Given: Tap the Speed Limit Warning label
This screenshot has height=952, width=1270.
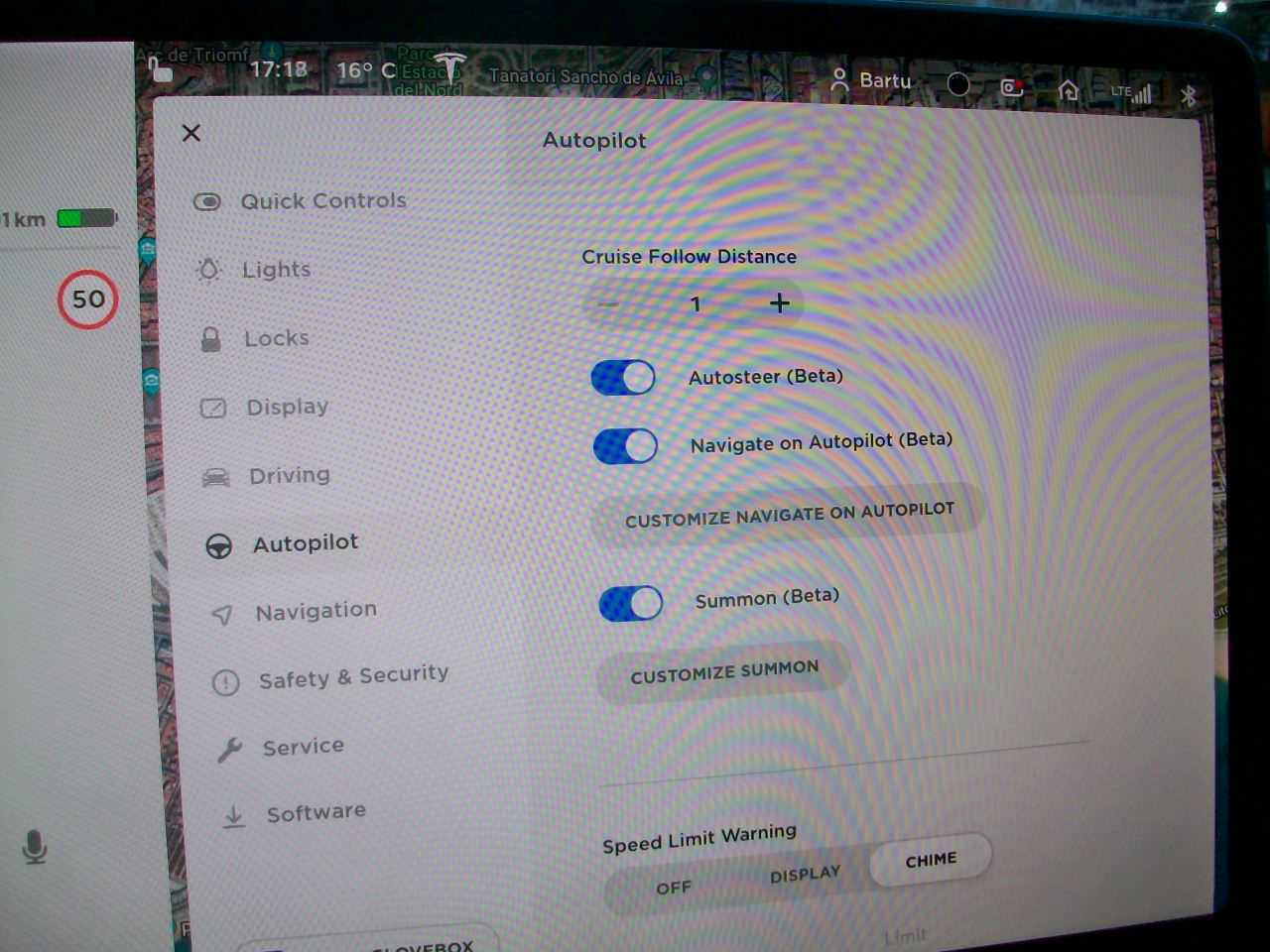Looking at the screenshot, I should [699, 838].
